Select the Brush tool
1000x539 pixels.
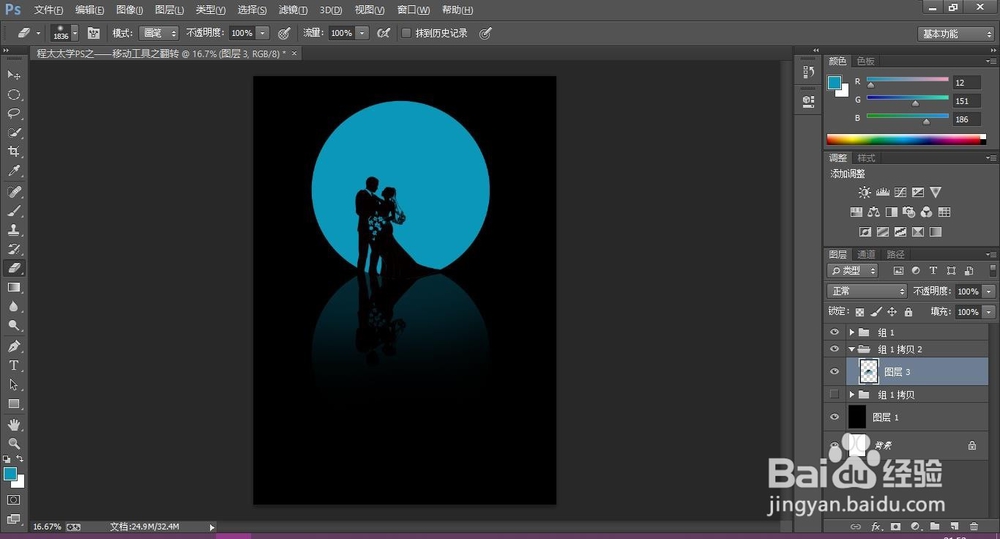tap(13, 211)
